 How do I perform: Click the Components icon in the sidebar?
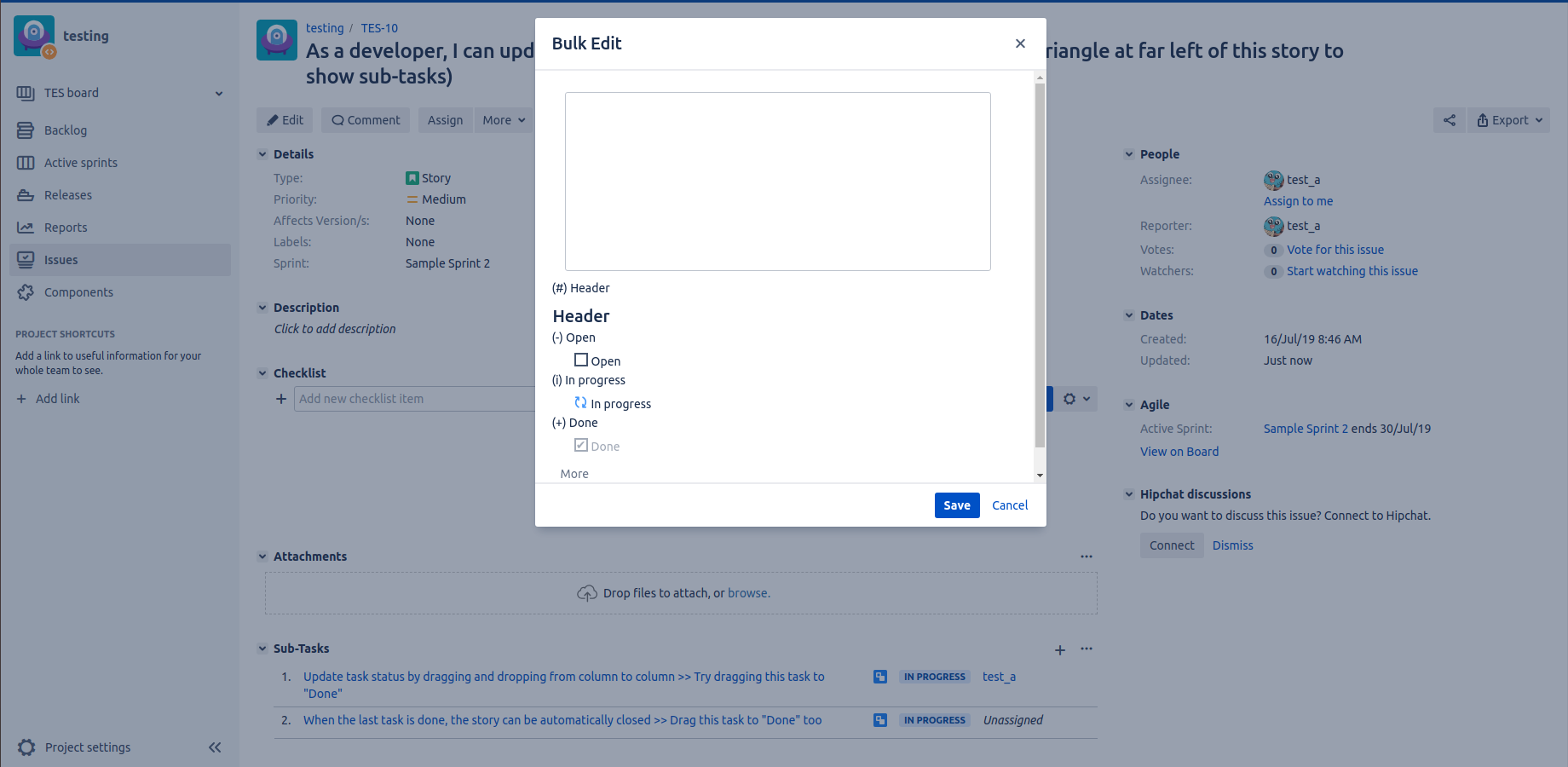pos(26,291)
